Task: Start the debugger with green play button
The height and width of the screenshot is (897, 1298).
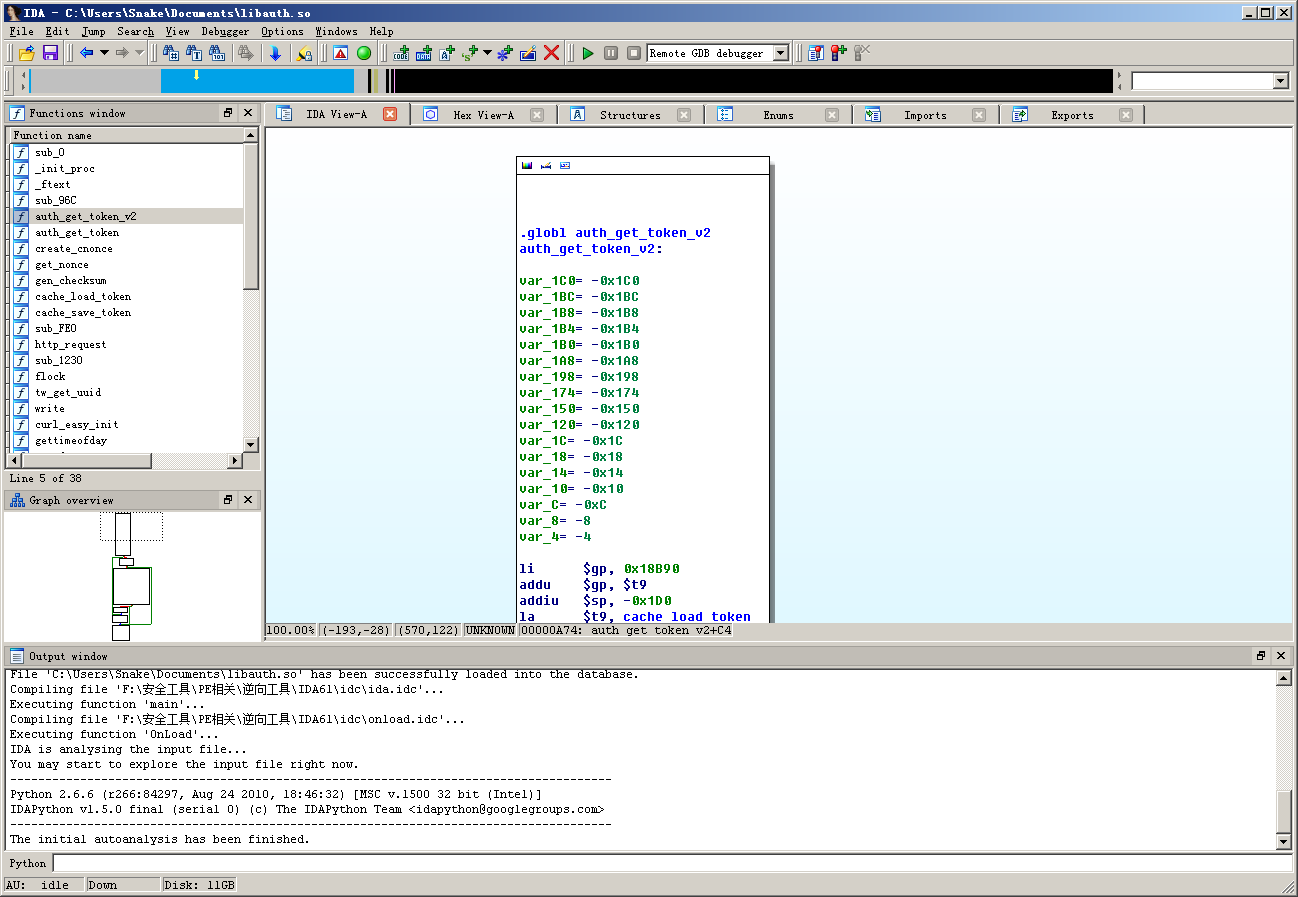Action: coord(588,53)
